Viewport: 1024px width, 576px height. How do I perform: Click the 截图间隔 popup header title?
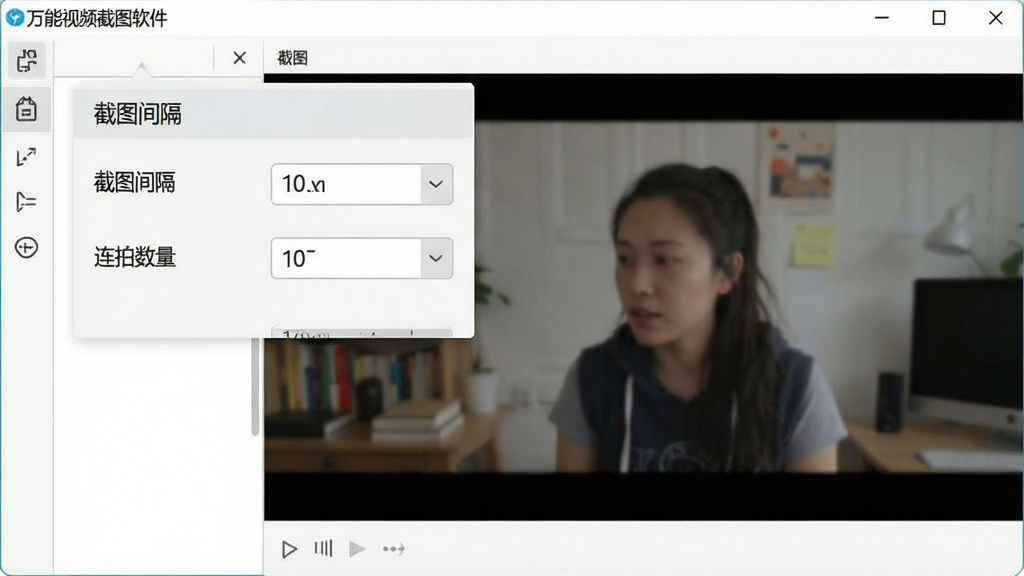click(x=138, y=114)
